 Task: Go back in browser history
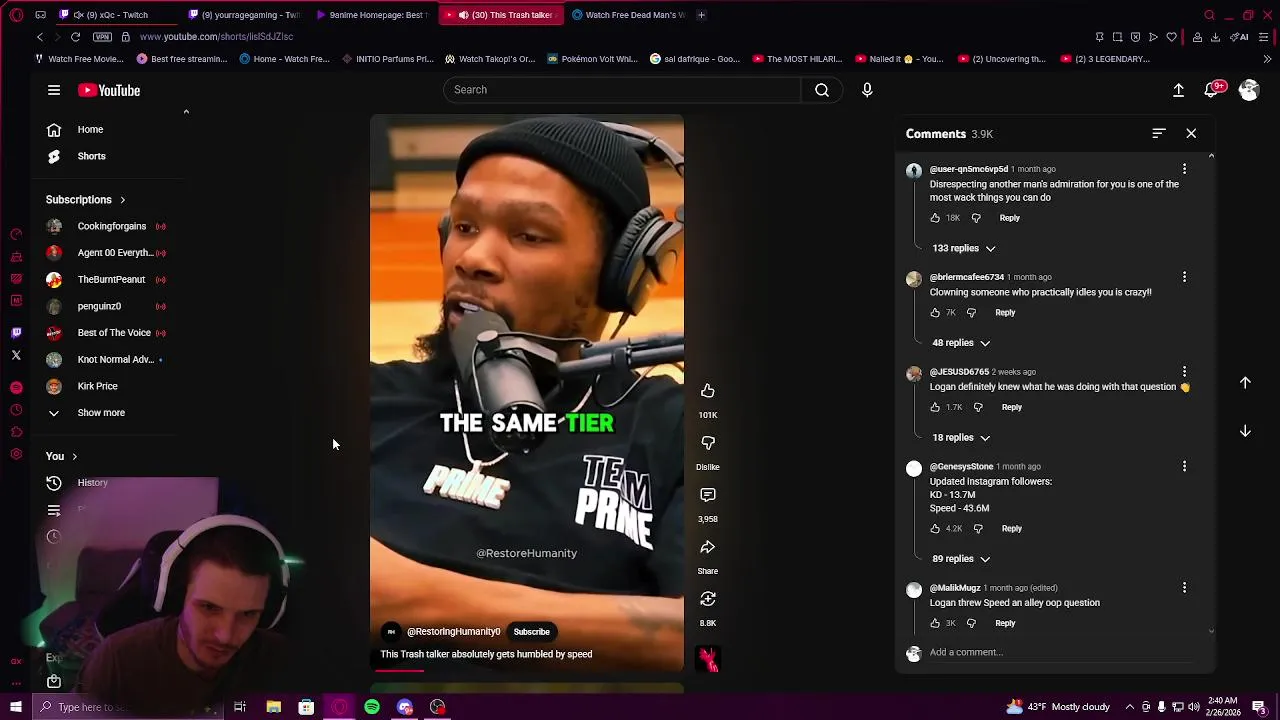(40, 37)
